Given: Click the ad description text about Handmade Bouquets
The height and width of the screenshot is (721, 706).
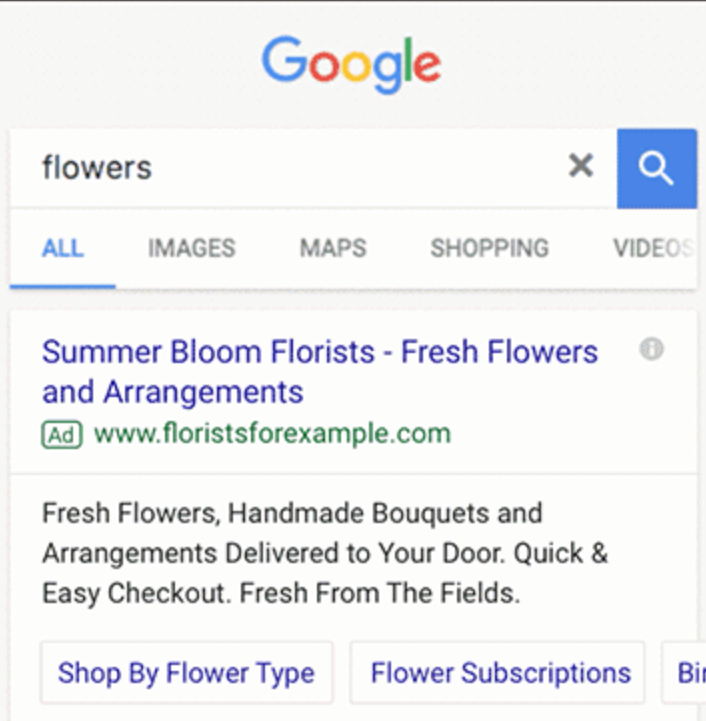Looking at the screenshot, I should 292,514.
